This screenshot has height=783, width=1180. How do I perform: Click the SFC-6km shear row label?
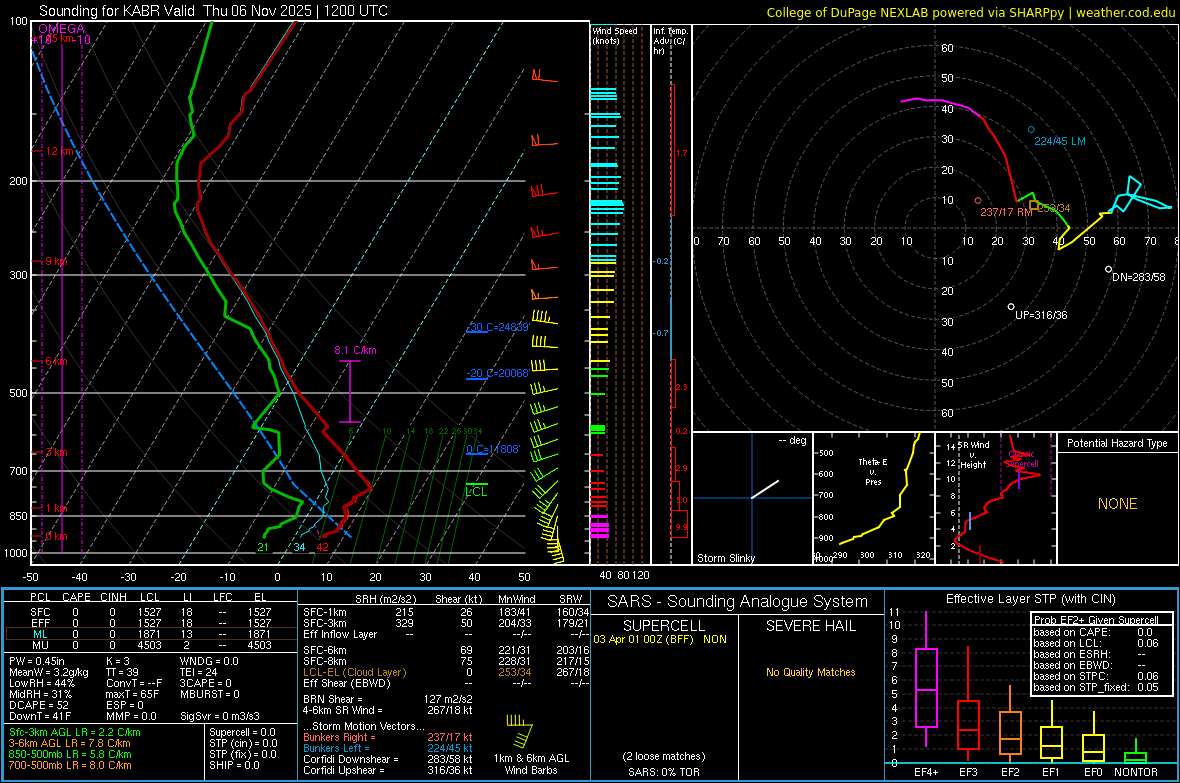[x=325, y=650]
